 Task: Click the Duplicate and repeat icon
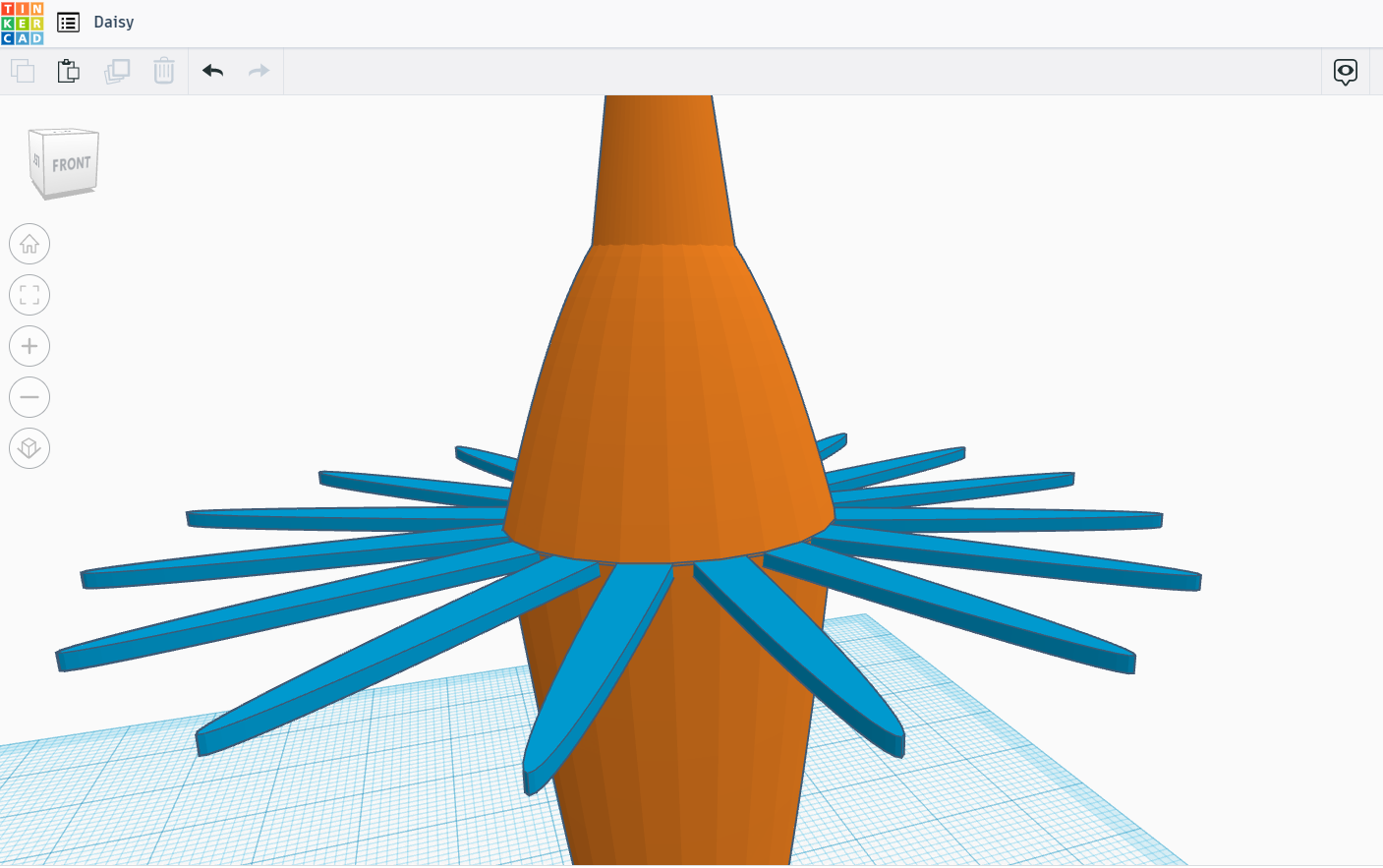pos(117,71)
